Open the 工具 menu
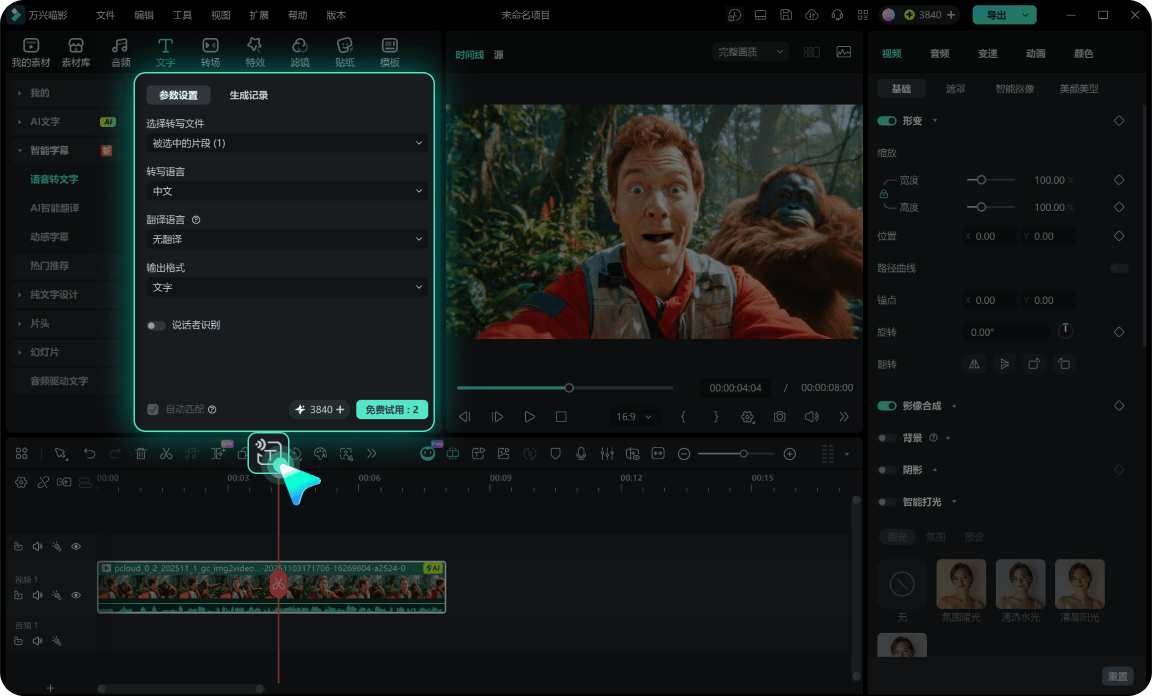The image size is (1152, 696). coord(182,15)
